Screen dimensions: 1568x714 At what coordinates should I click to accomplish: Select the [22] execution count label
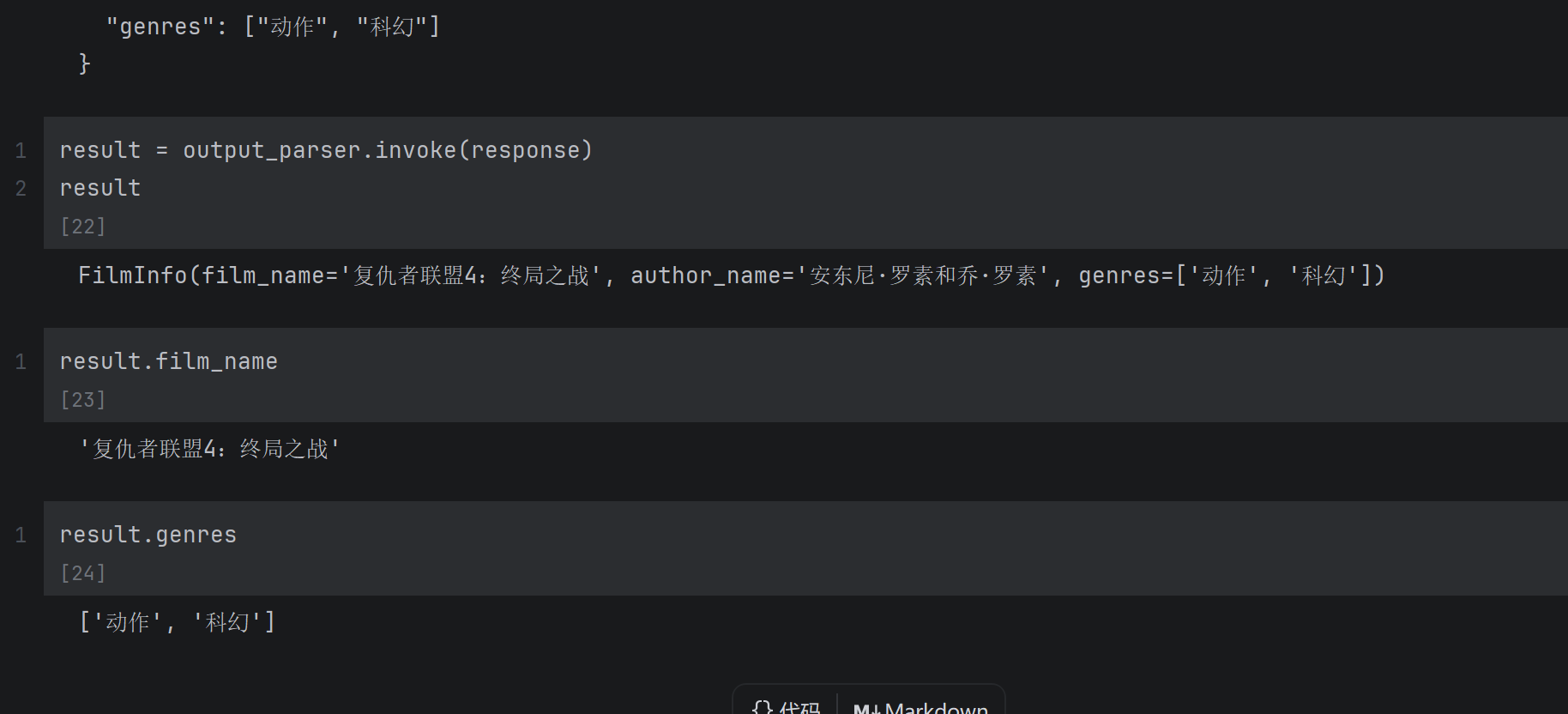(x=83, y=227)
